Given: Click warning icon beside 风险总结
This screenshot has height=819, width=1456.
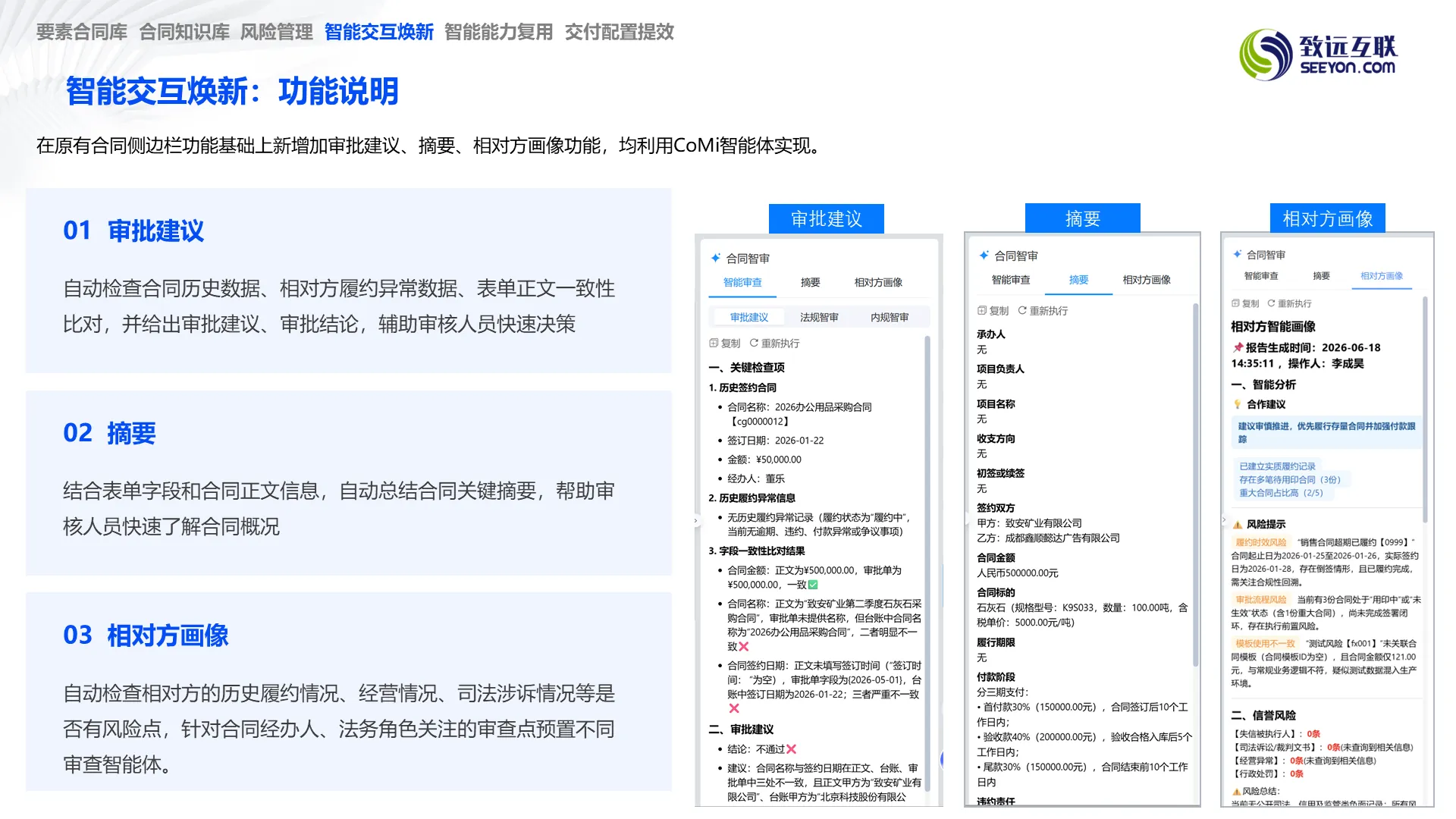Looking at the screenshot, I should click(1236, 791).
